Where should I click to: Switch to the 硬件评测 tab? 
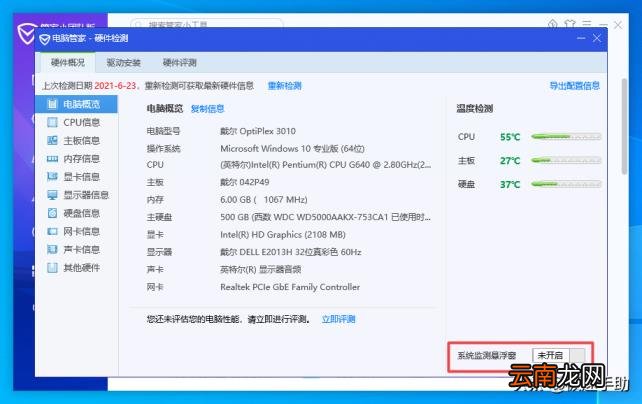179,63
